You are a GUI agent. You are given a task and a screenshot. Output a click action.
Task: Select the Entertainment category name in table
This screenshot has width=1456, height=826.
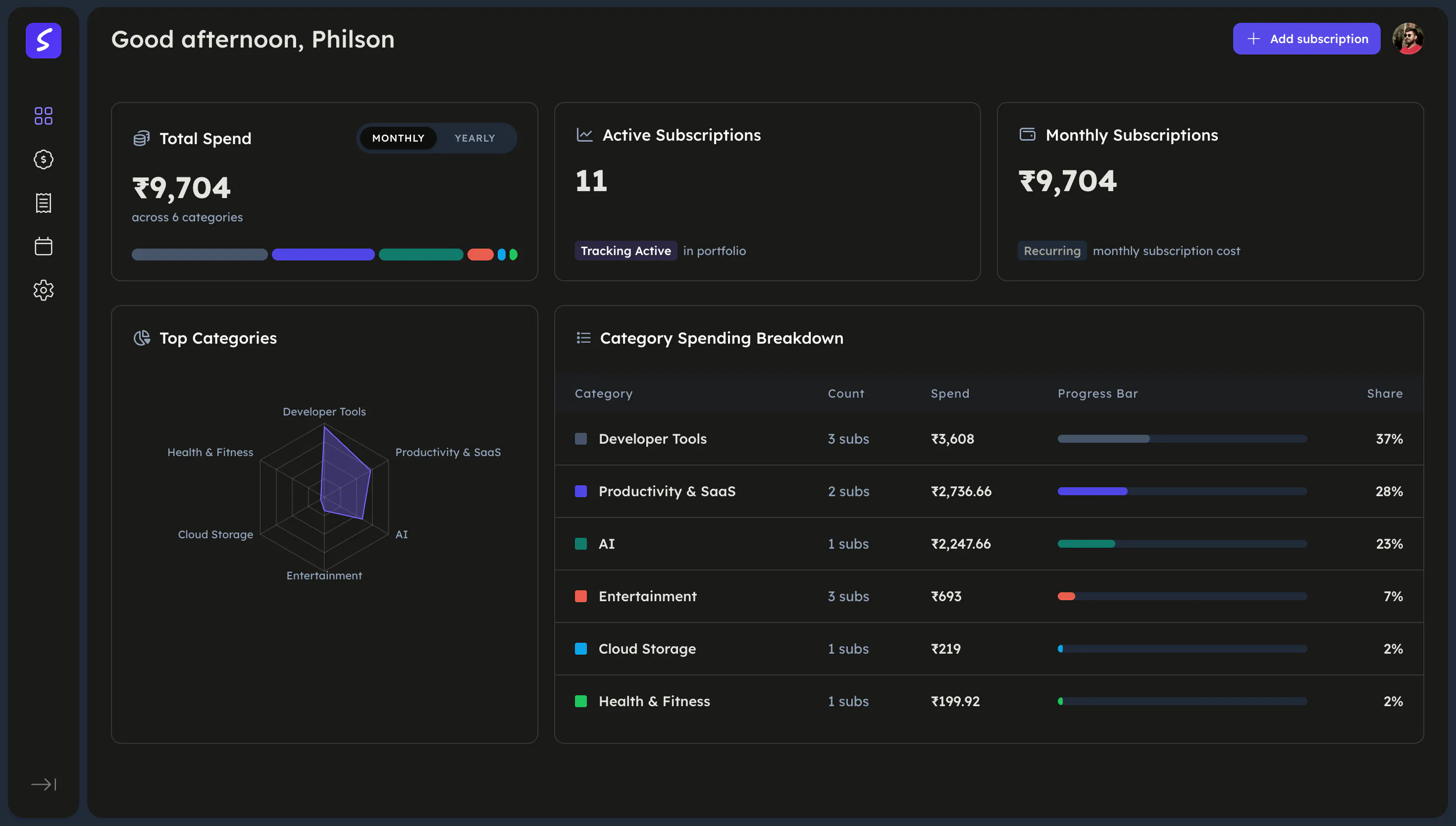647,596
